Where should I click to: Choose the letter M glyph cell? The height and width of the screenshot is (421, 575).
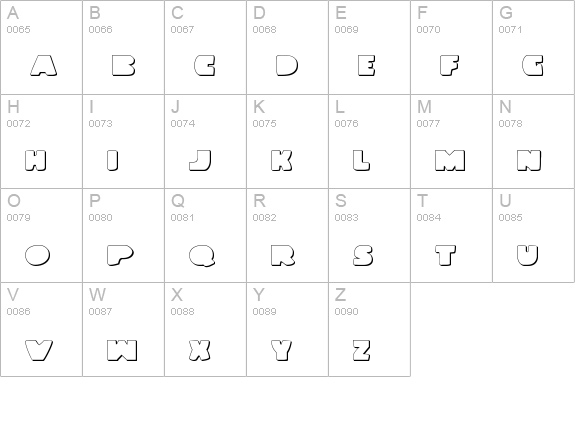(x=451, y=142)
